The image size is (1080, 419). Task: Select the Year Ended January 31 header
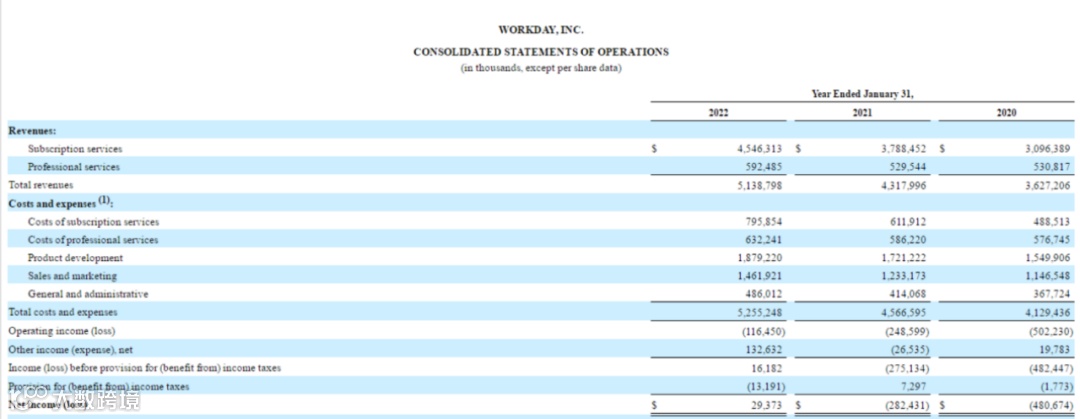point(862,95)
